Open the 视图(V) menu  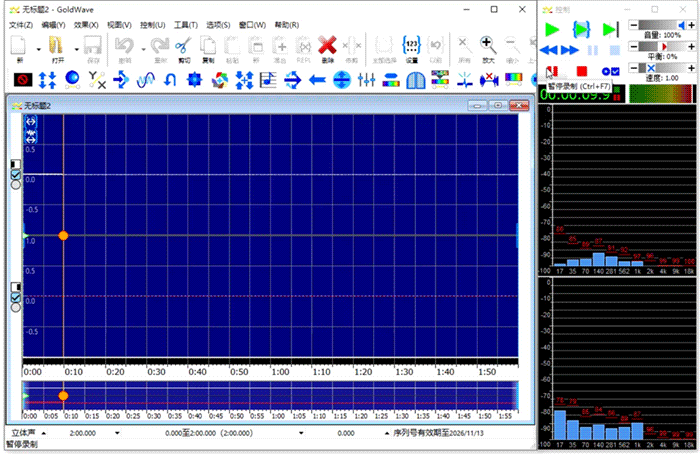click(119, 25)
